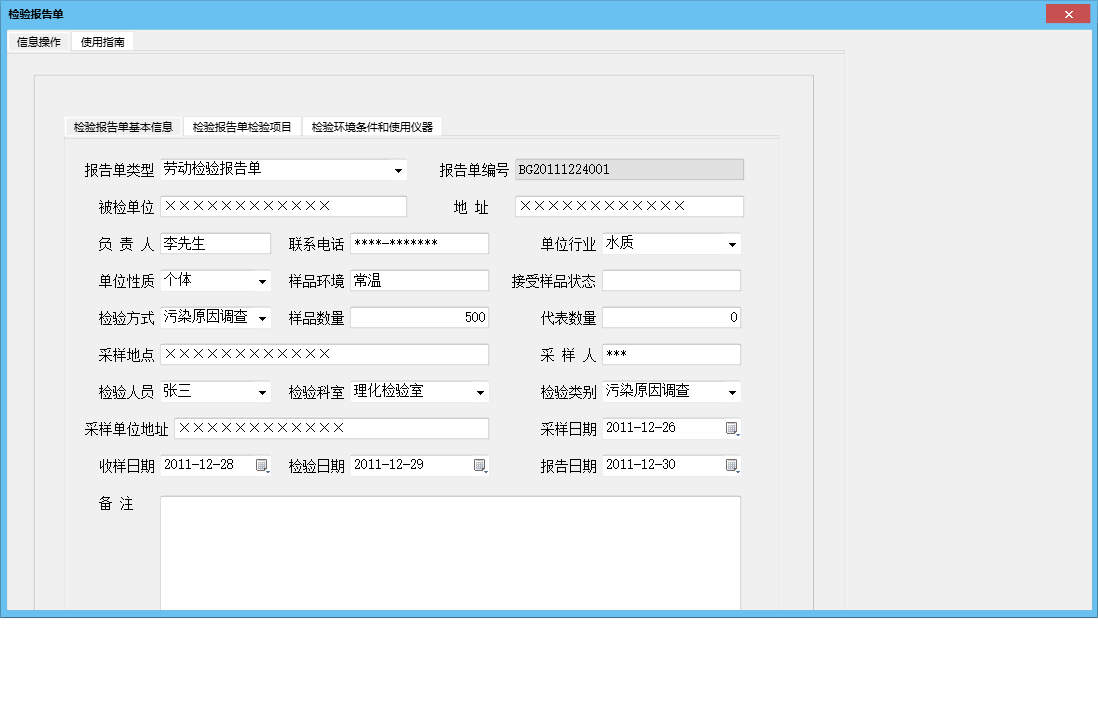1098x704 pixels.
Task: Expand the 检验科室 dropdown showing 理化检验室
Action: coord(480,391)
